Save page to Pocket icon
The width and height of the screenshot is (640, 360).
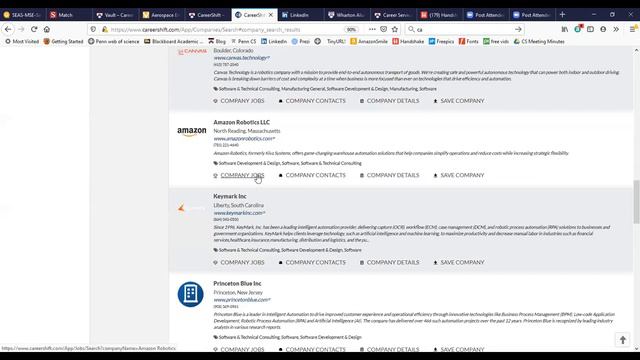pos(383,29)
